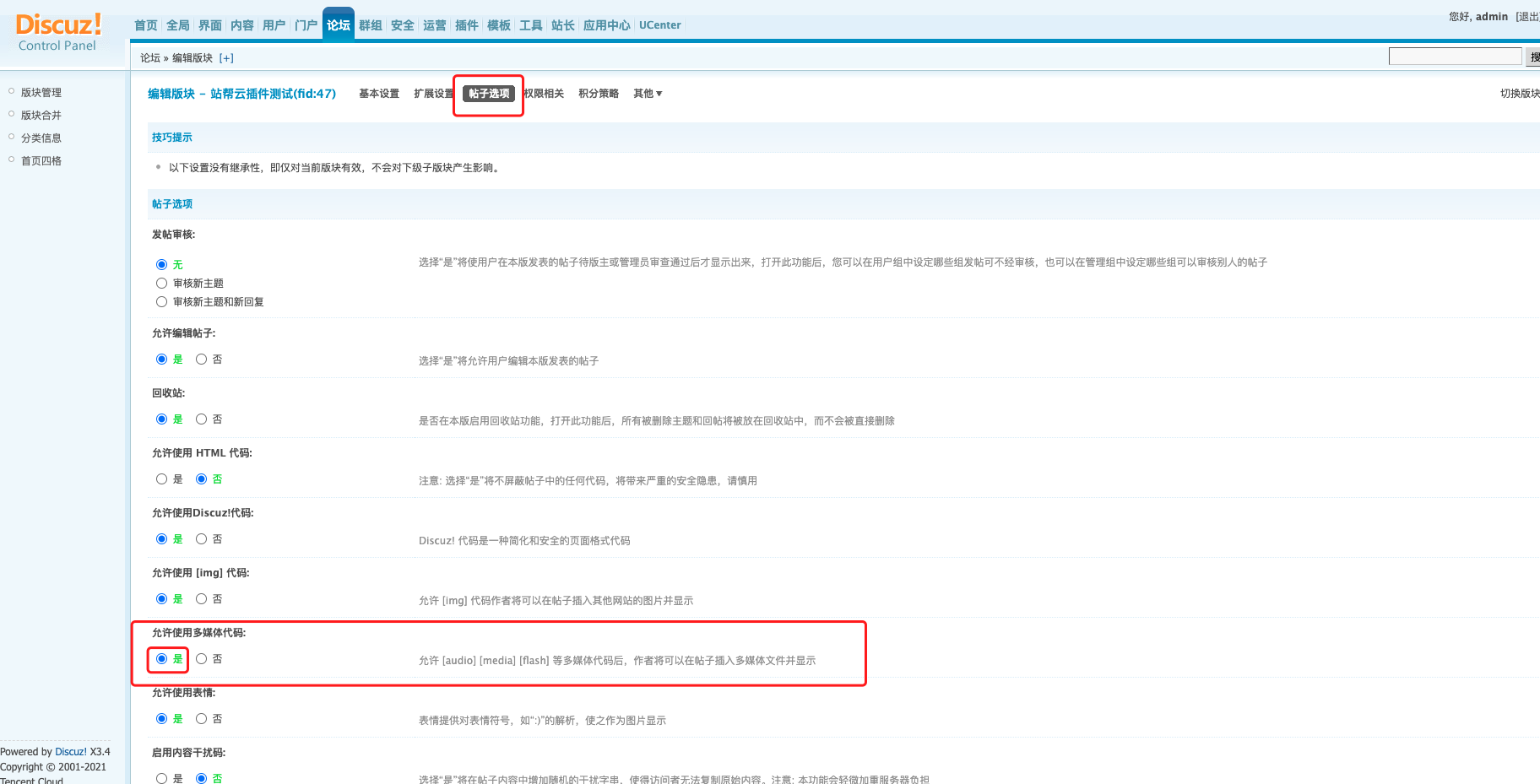Select 审核新主题 radio for post moderation

click(x=162, y=284)
